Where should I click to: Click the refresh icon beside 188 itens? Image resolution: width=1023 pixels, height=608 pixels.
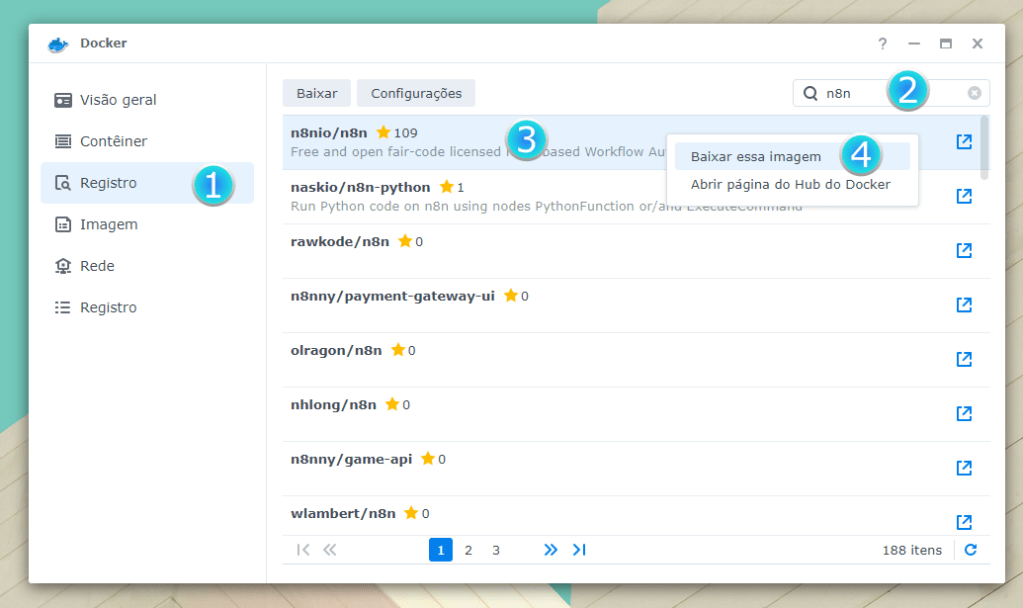[x=970, y=550]
